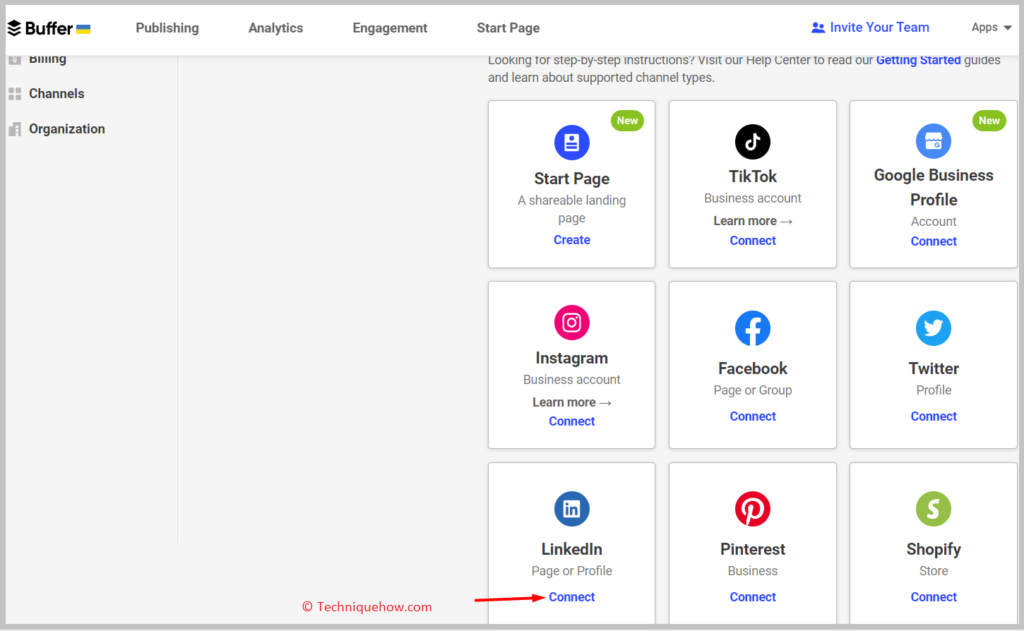Click the 'LinkedIn' card title
The width and height of the screenshot is (1024, 631).
point(571,549)
